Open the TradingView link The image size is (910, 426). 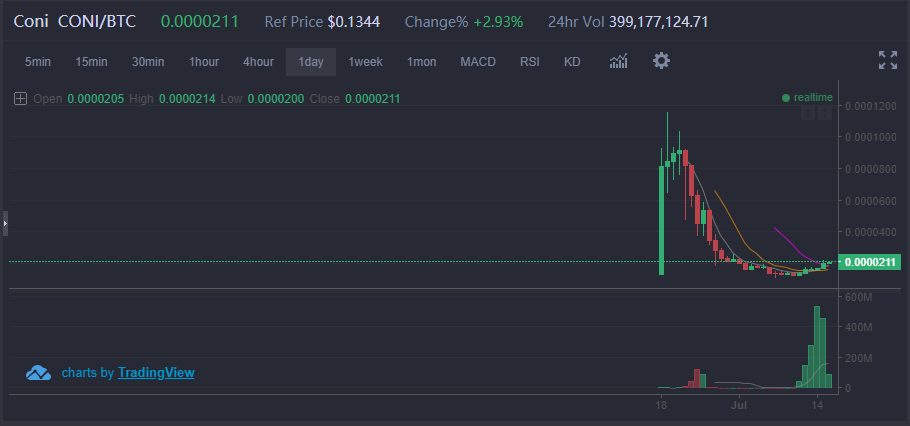point(156,373)
